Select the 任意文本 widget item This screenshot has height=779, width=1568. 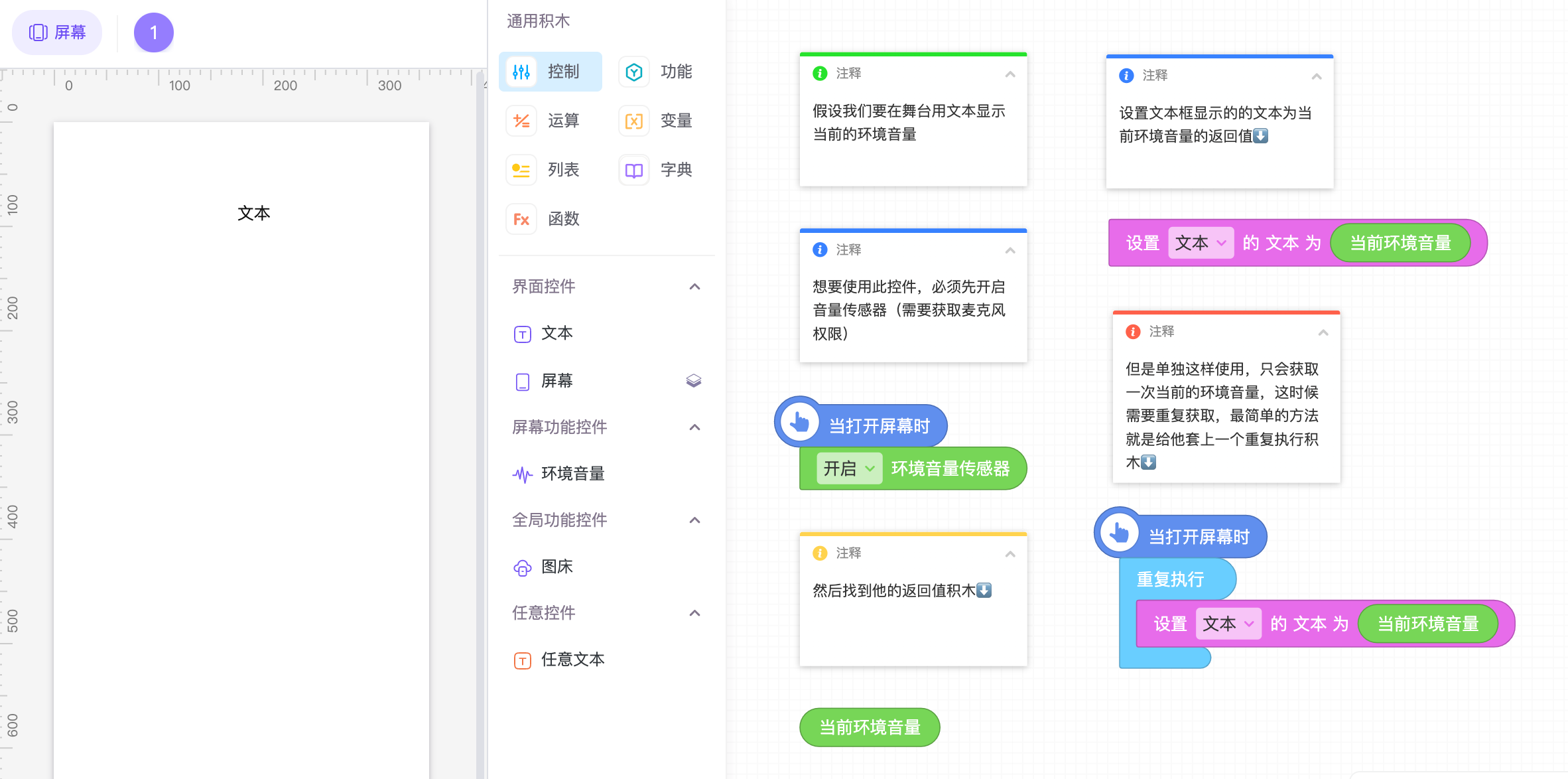[572, 660]
